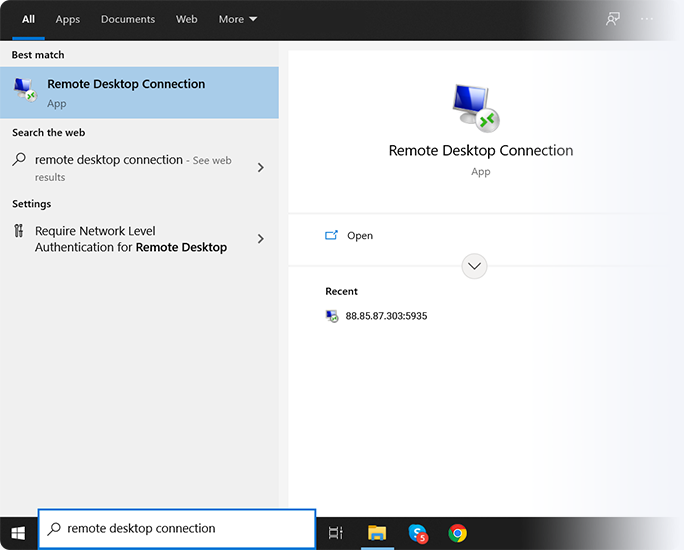This screenshot has height=550, width=684.
Task: Switch to the Documents tab
Action: click(128, 19)
